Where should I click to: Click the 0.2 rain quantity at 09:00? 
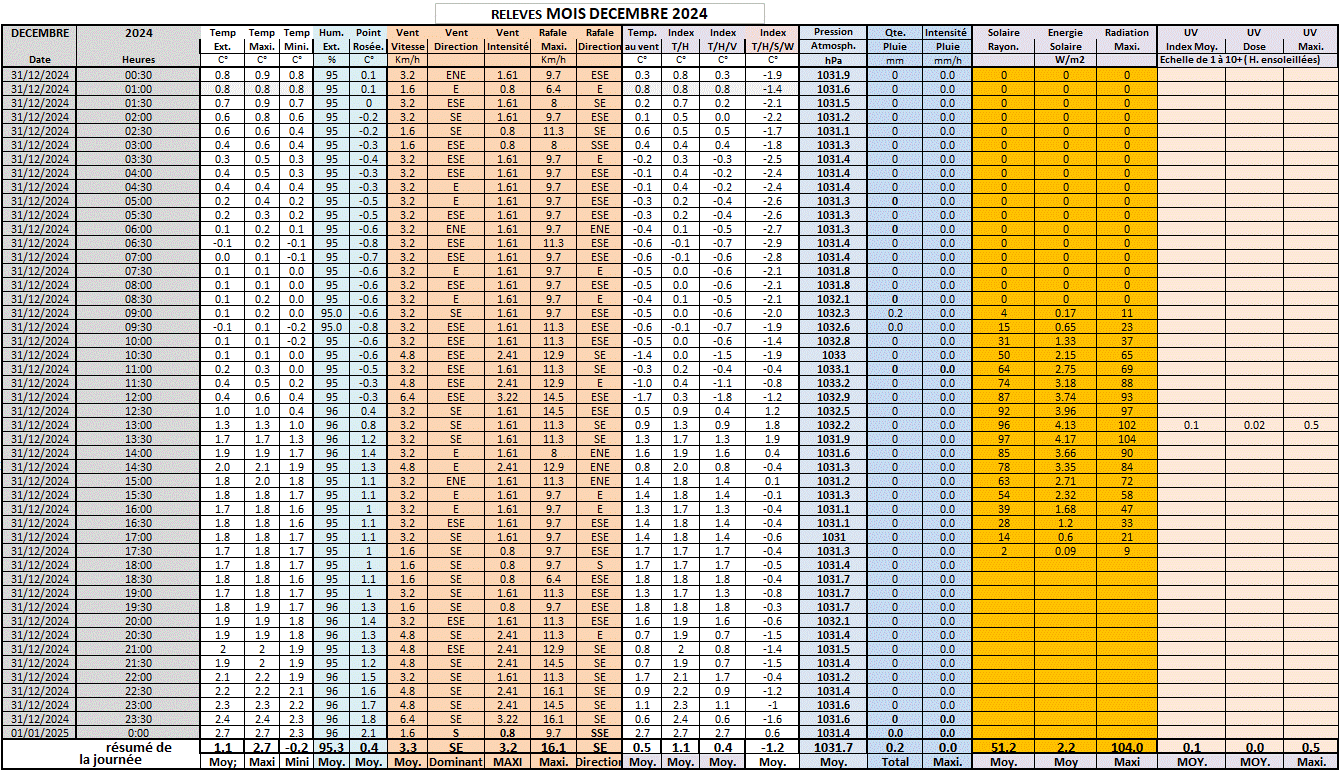click(895, 313)
